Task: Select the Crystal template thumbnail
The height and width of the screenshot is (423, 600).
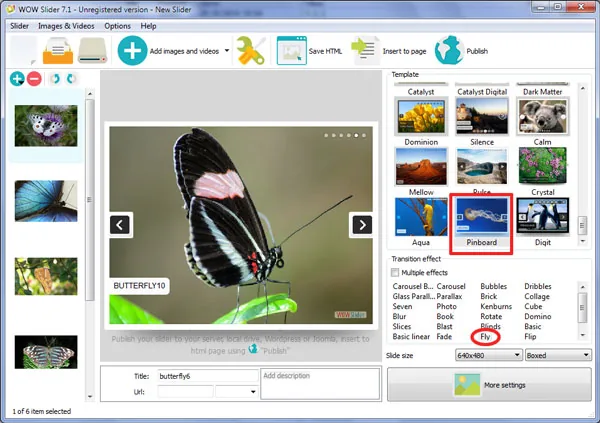Action: [x=542, y=166]
